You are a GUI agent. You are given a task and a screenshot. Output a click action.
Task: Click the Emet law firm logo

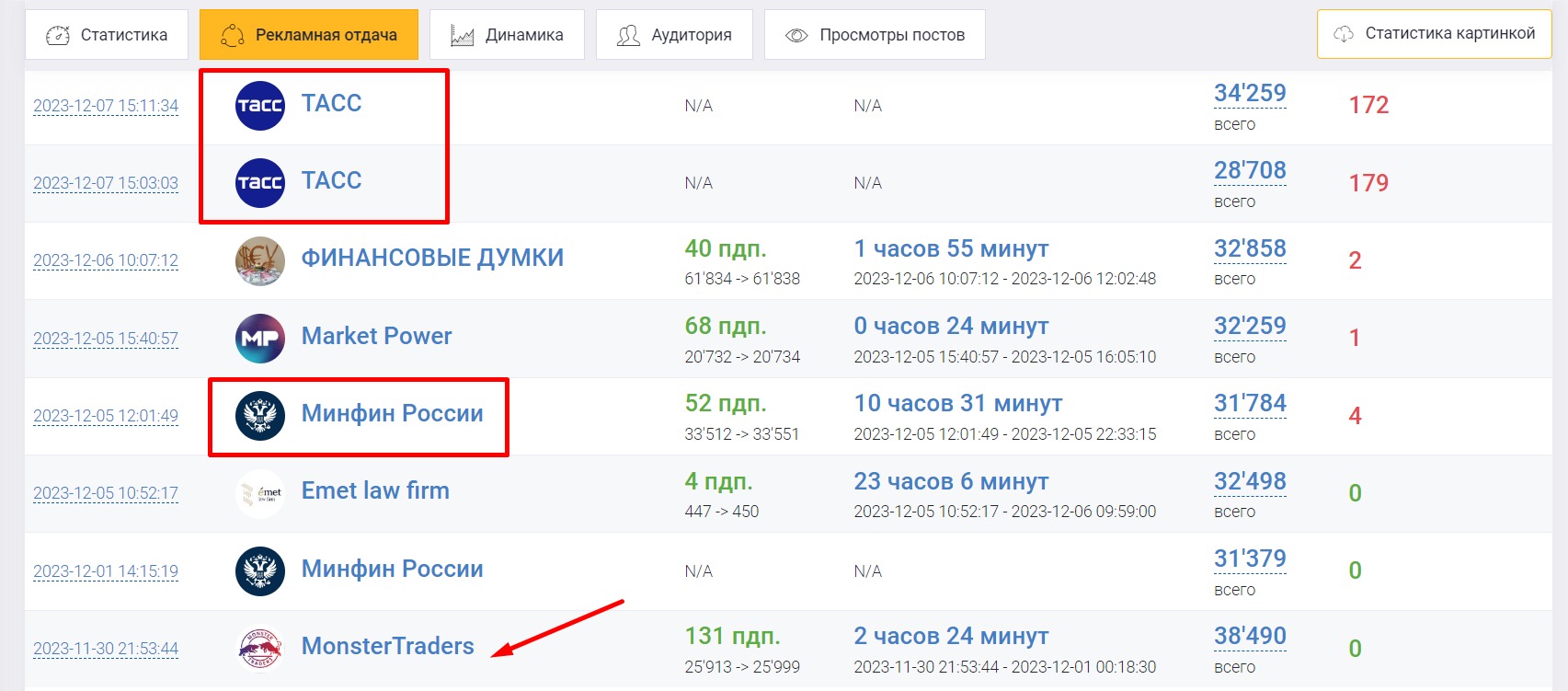(x=260, y=494)
